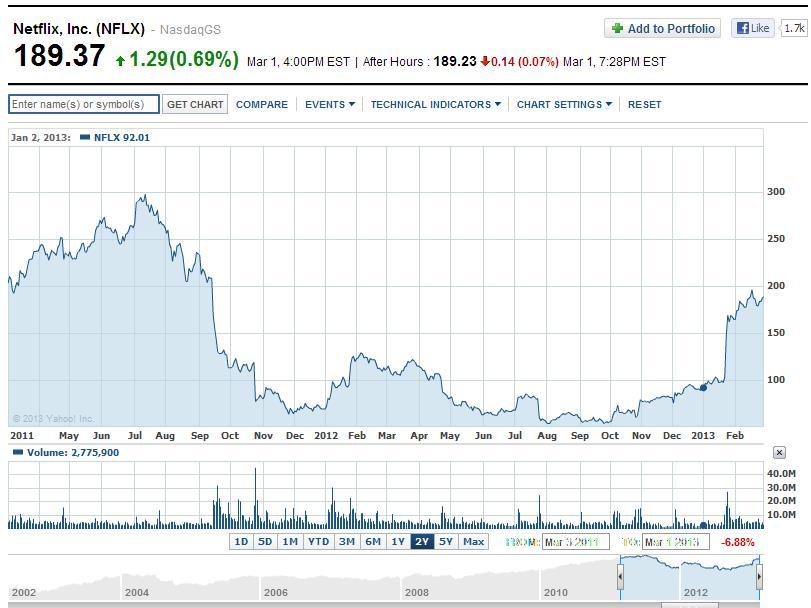This screenshot has width=811, height=608.
Task: Click the Facebook Like button
Action: tap(753, 28)
